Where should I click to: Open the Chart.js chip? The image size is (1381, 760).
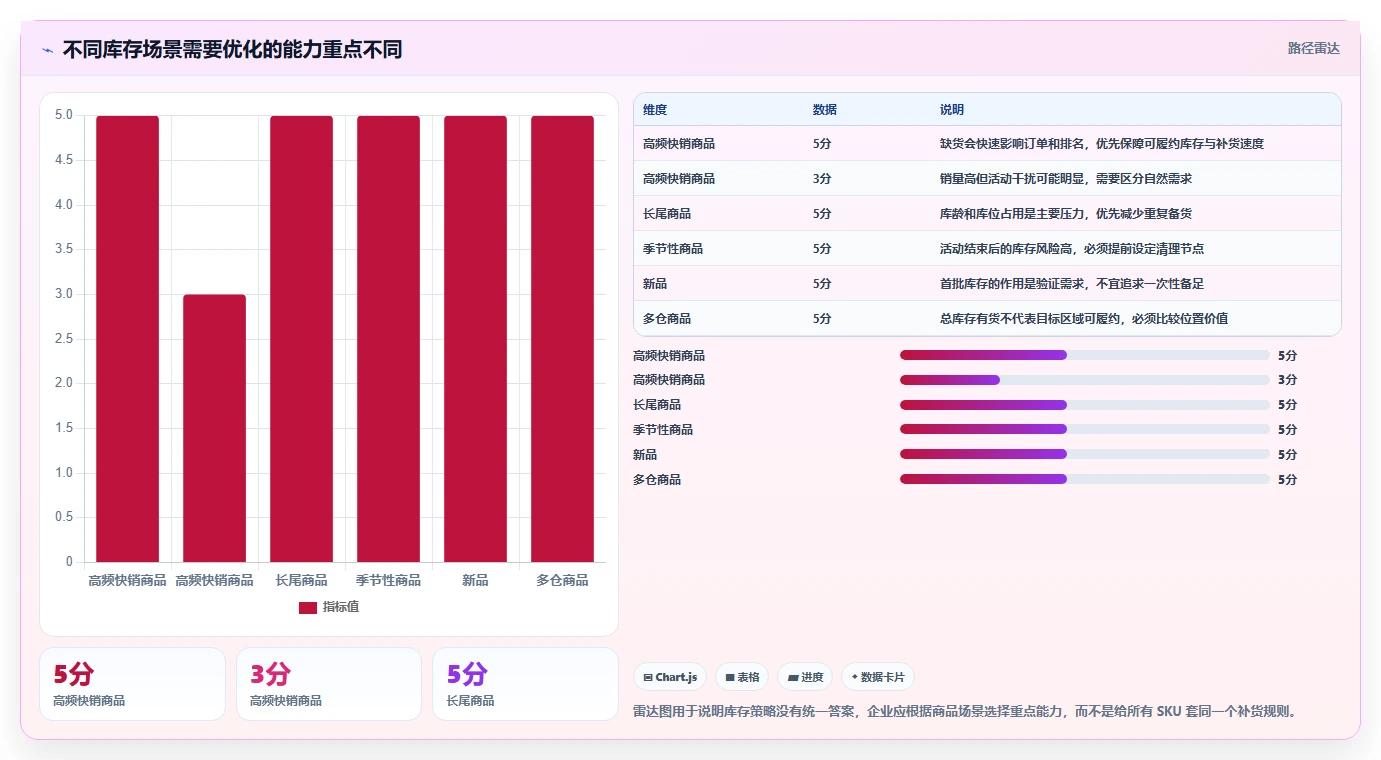point(670,677)
